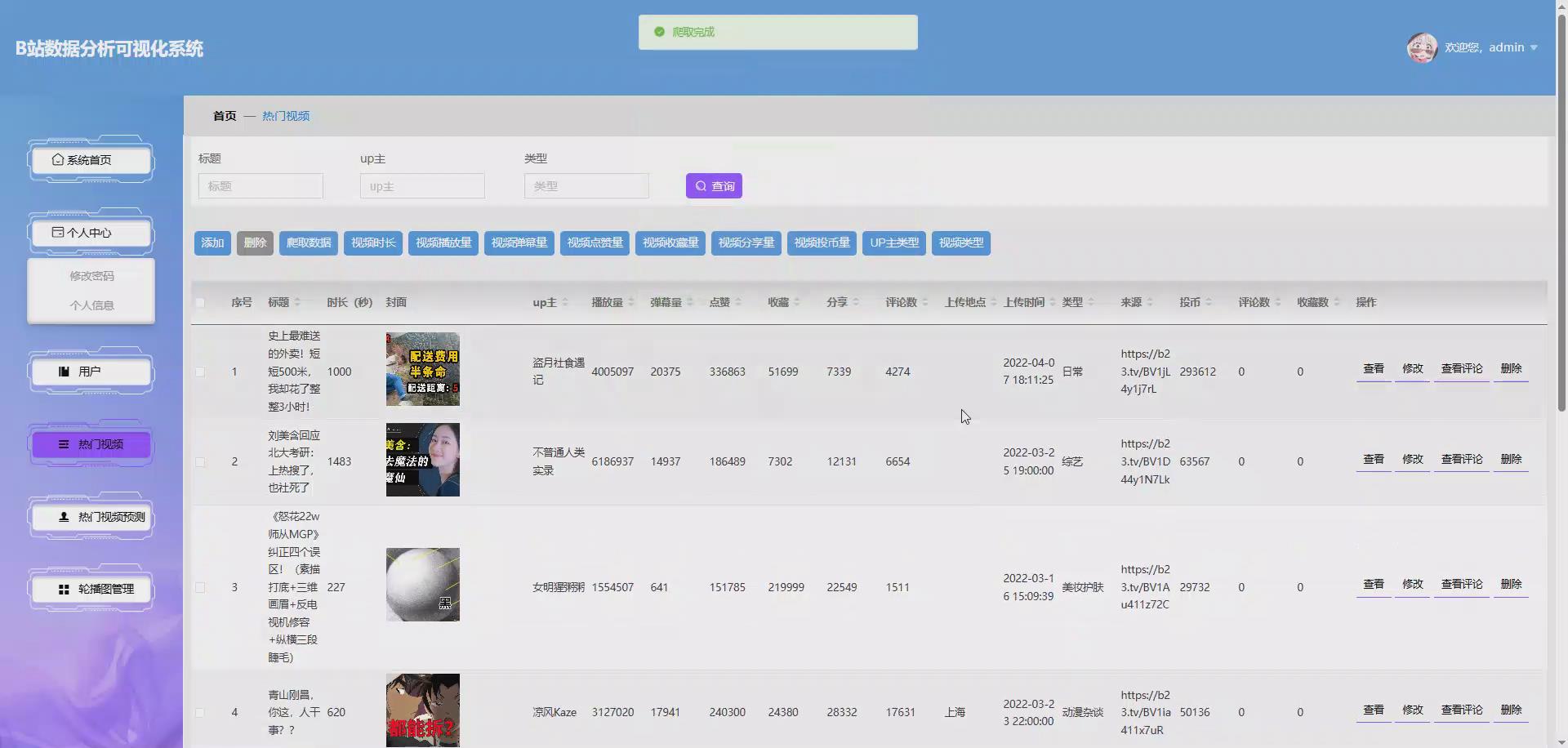Viewport: 1568px width, 748px height.
Task: Open the admin dropdown arrow
Action: point(1534,48)
